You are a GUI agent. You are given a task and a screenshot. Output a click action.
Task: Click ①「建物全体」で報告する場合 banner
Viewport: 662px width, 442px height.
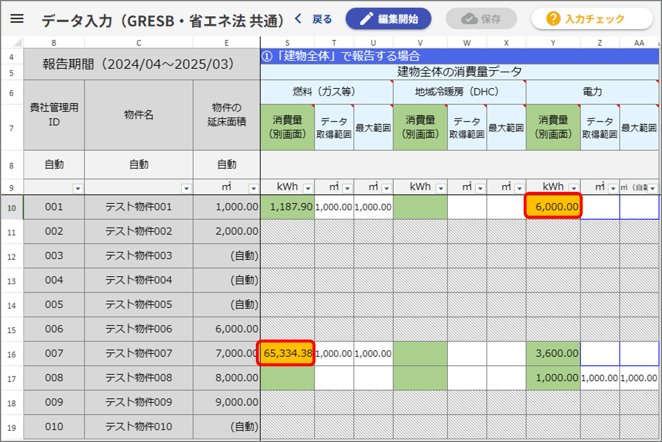pyautogui.click(x=459, y=56)
